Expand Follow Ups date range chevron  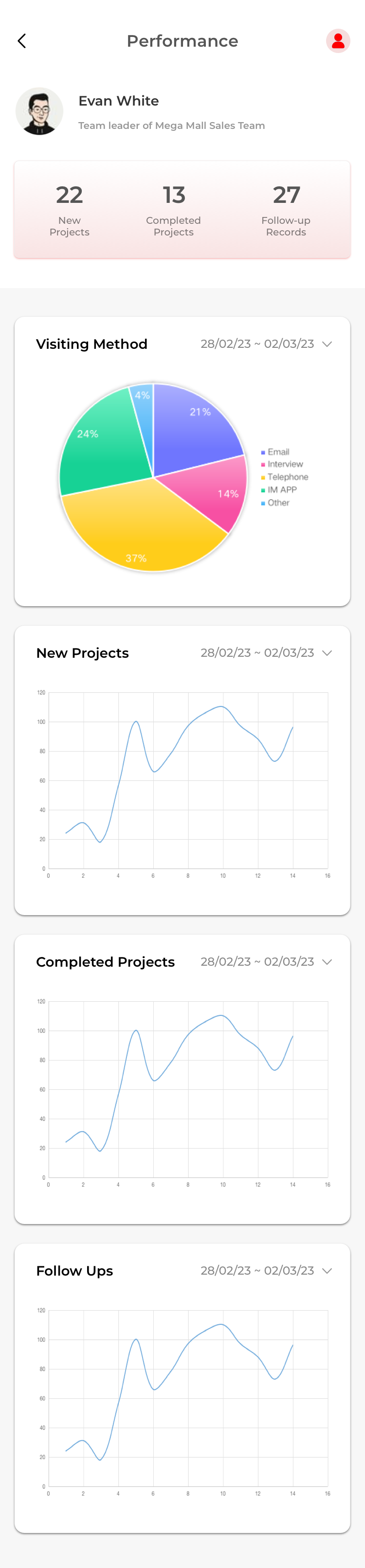coord(327,1271)
